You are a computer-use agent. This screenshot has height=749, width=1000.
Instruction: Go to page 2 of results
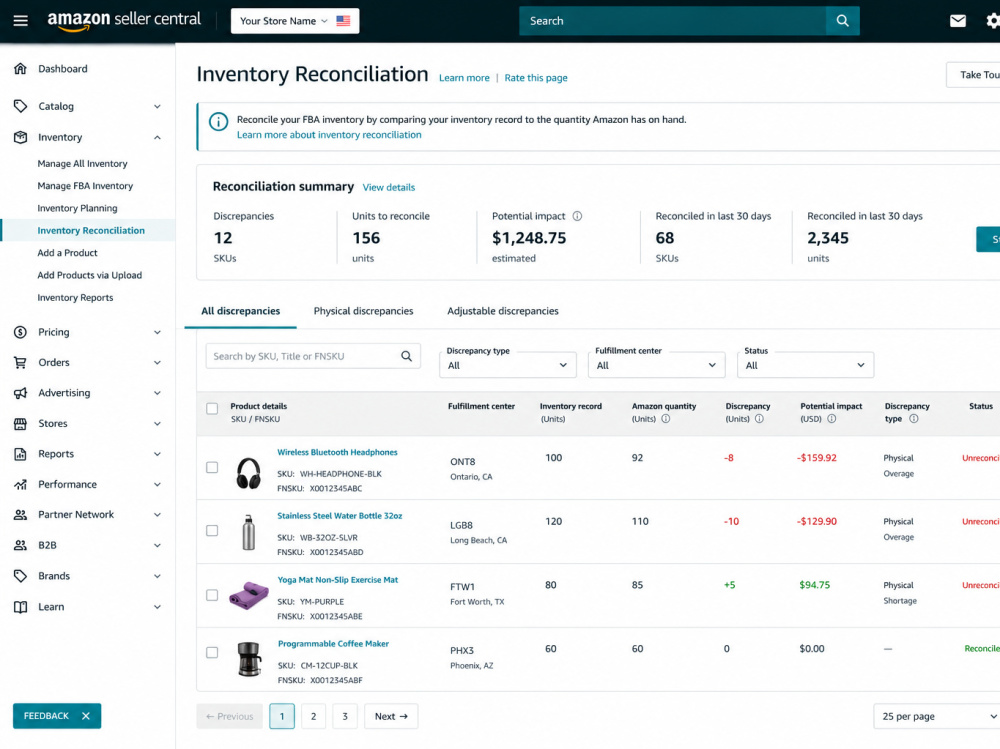click(313, 716)
